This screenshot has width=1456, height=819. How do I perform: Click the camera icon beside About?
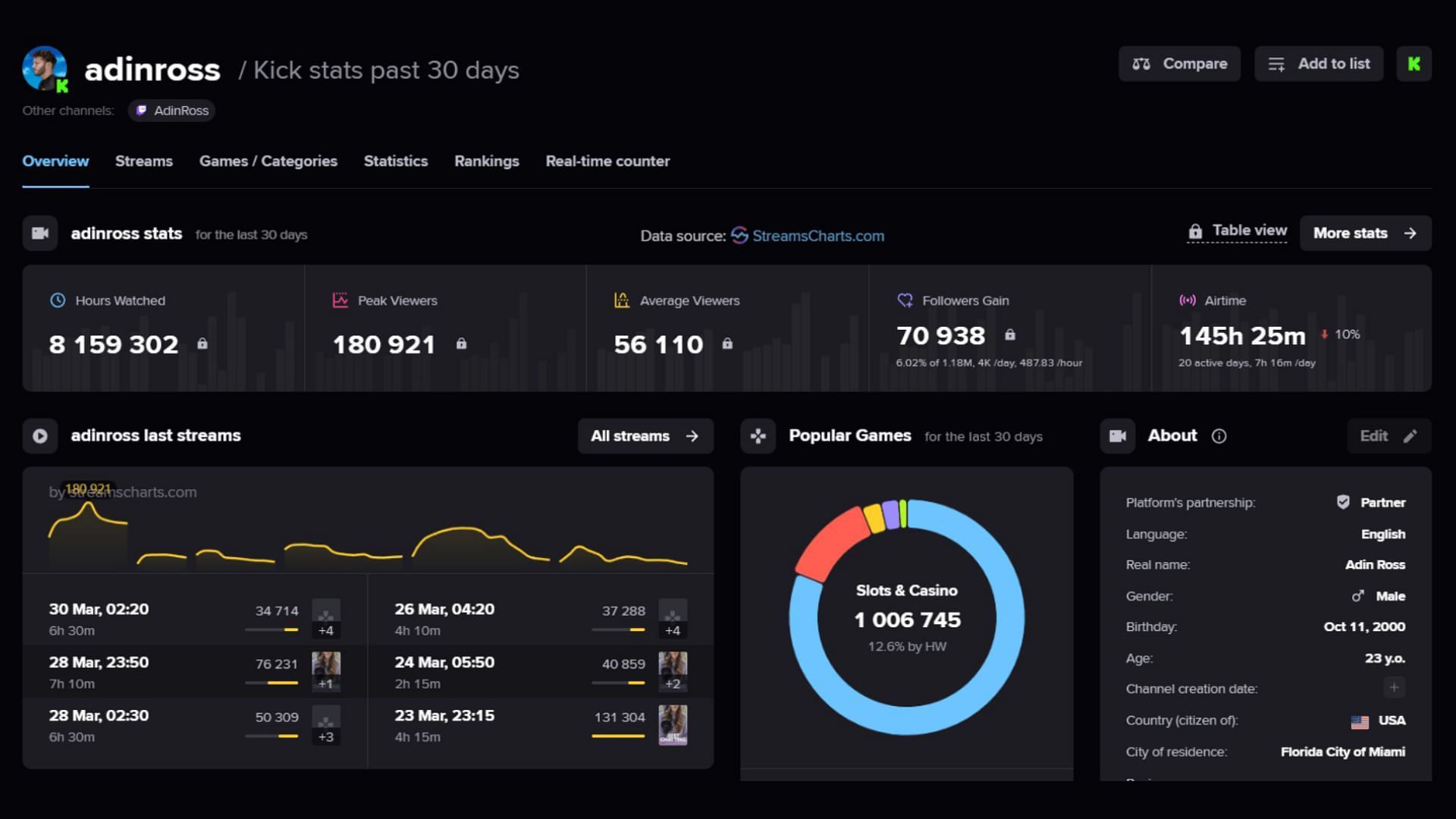1118,436
